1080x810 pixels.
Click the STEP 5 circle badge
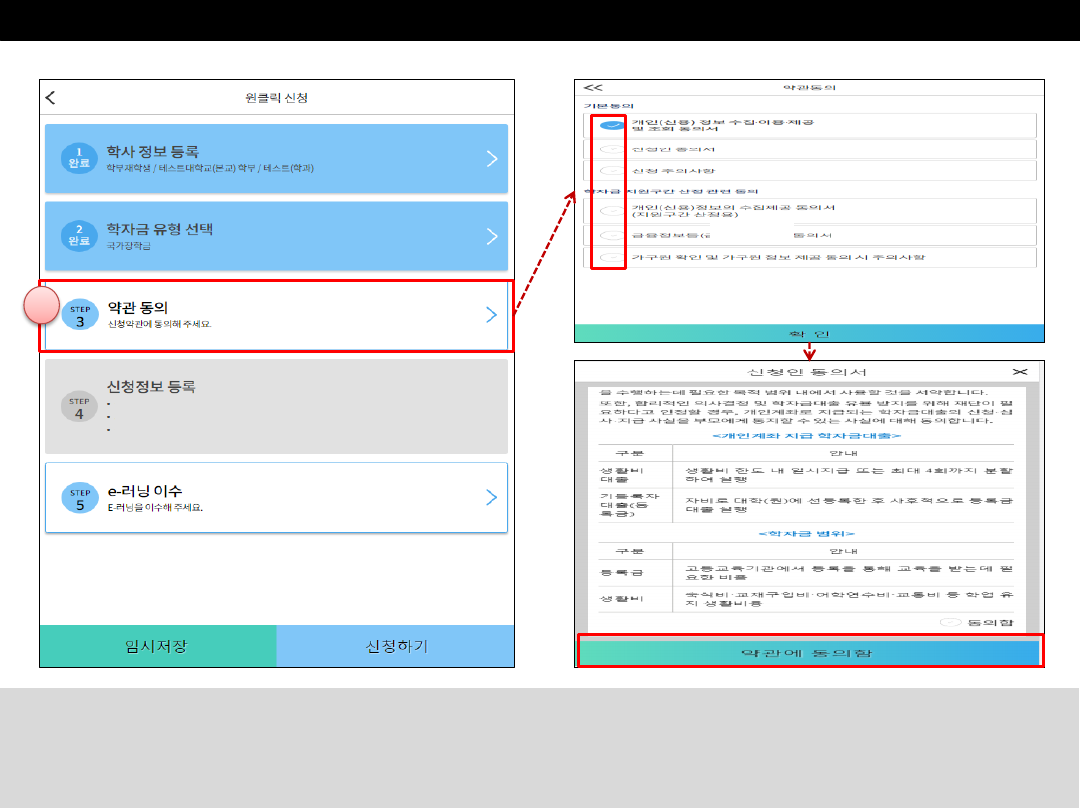(79, 498)
